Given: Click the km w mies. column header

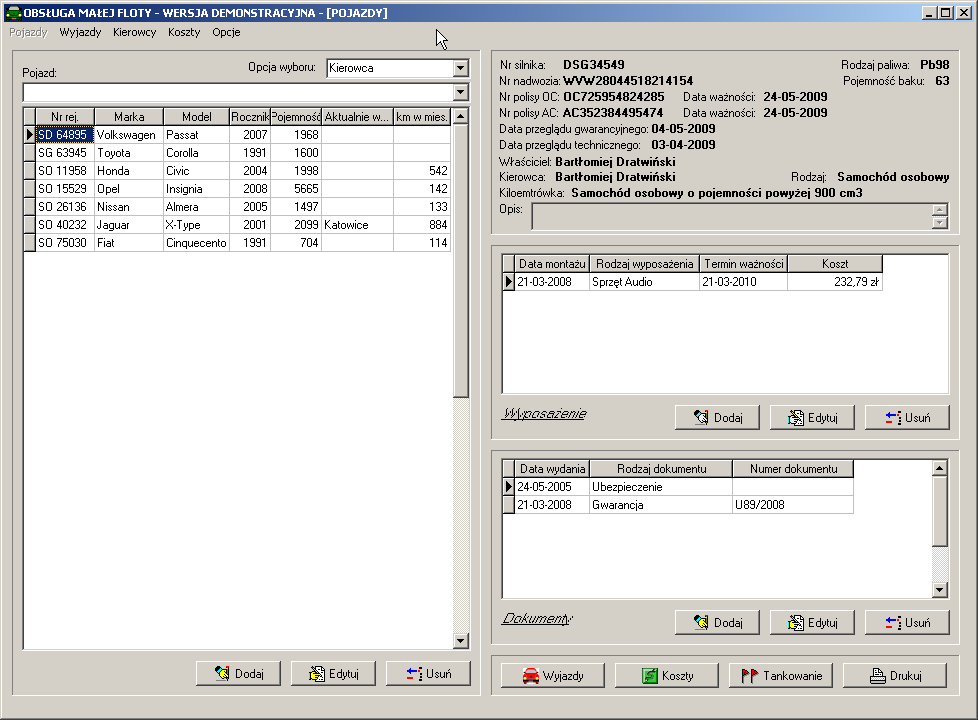Looking at the screenshot, I should 422,117.
